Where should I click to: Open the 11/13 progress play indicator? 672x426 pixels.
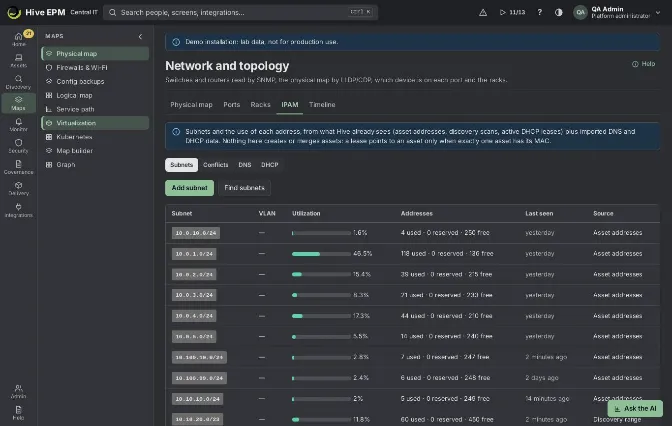coord(512,12)
